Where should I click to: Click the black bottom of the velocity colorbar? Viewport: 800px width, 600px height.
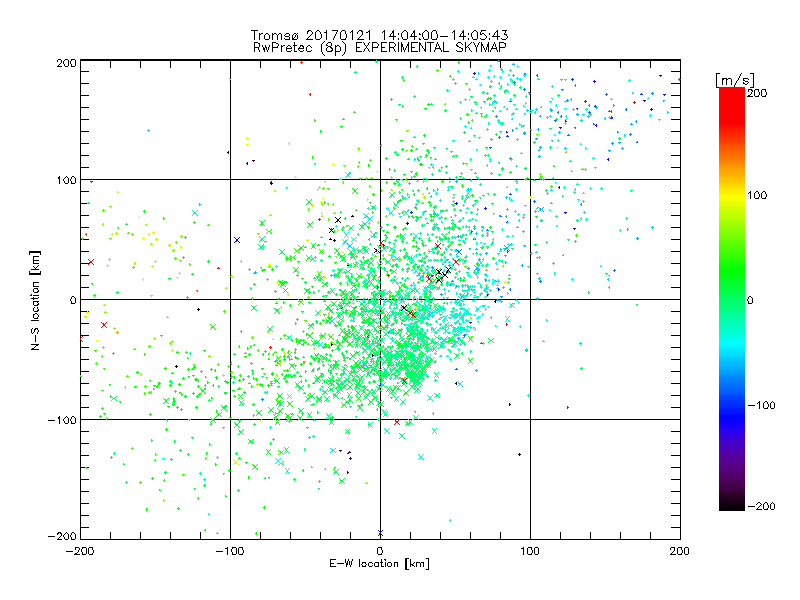732,504
